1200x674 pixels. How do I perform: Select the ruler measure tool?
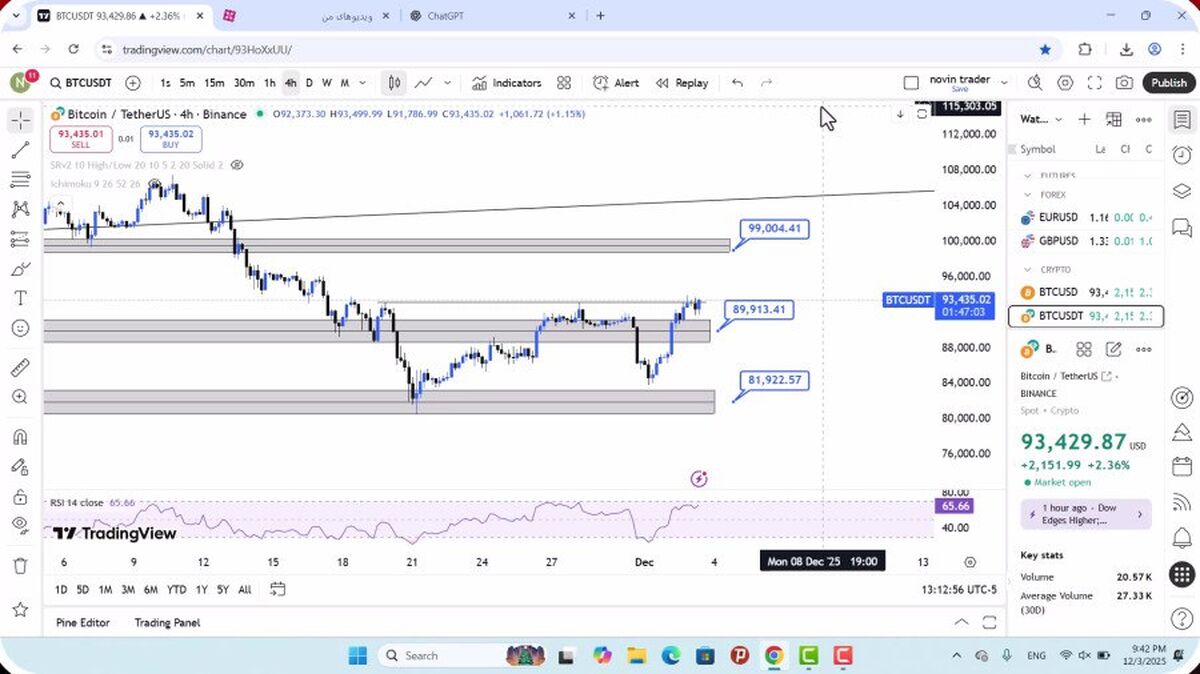click(20, 368)
